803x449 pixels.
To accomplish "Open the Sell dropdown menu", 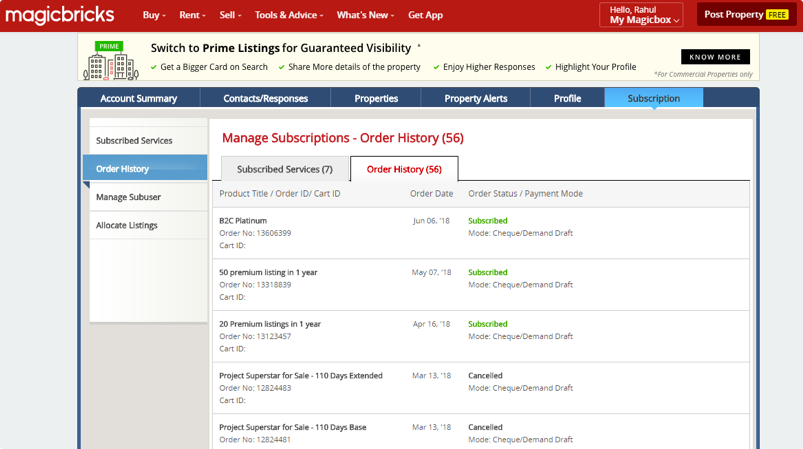I will tap(231, 15).
